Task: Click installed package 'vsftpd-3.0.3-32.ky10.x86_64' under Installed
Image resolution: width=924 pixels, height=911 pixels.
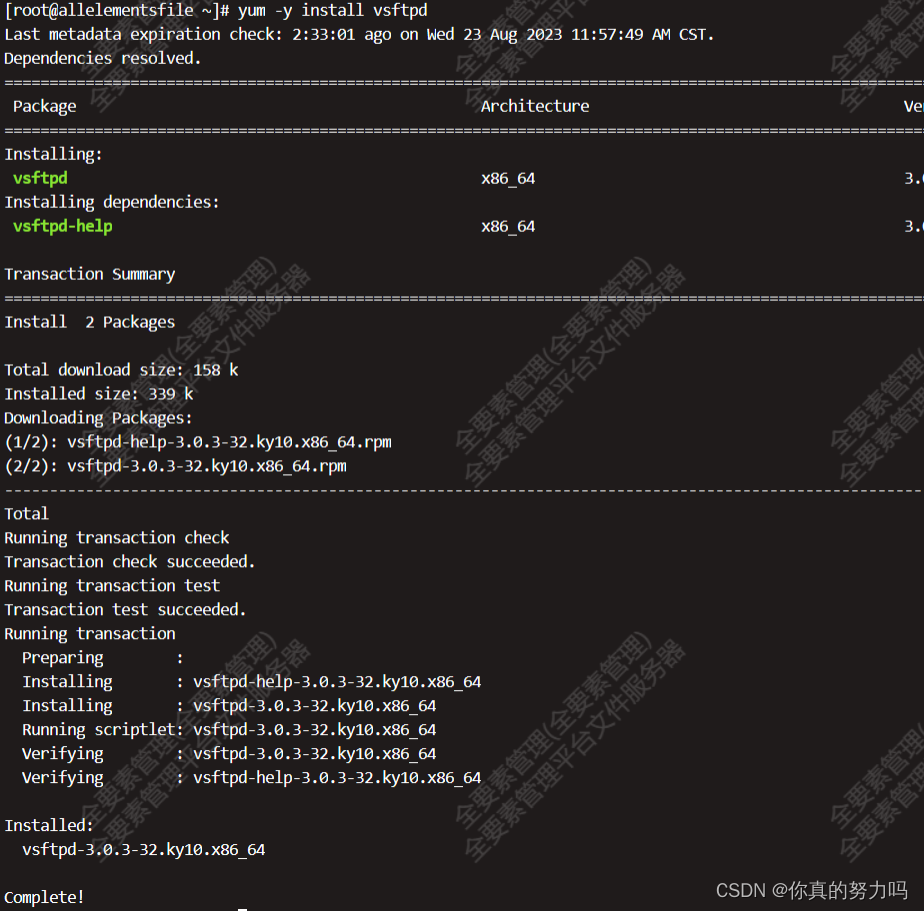Action: click(144, 850)
